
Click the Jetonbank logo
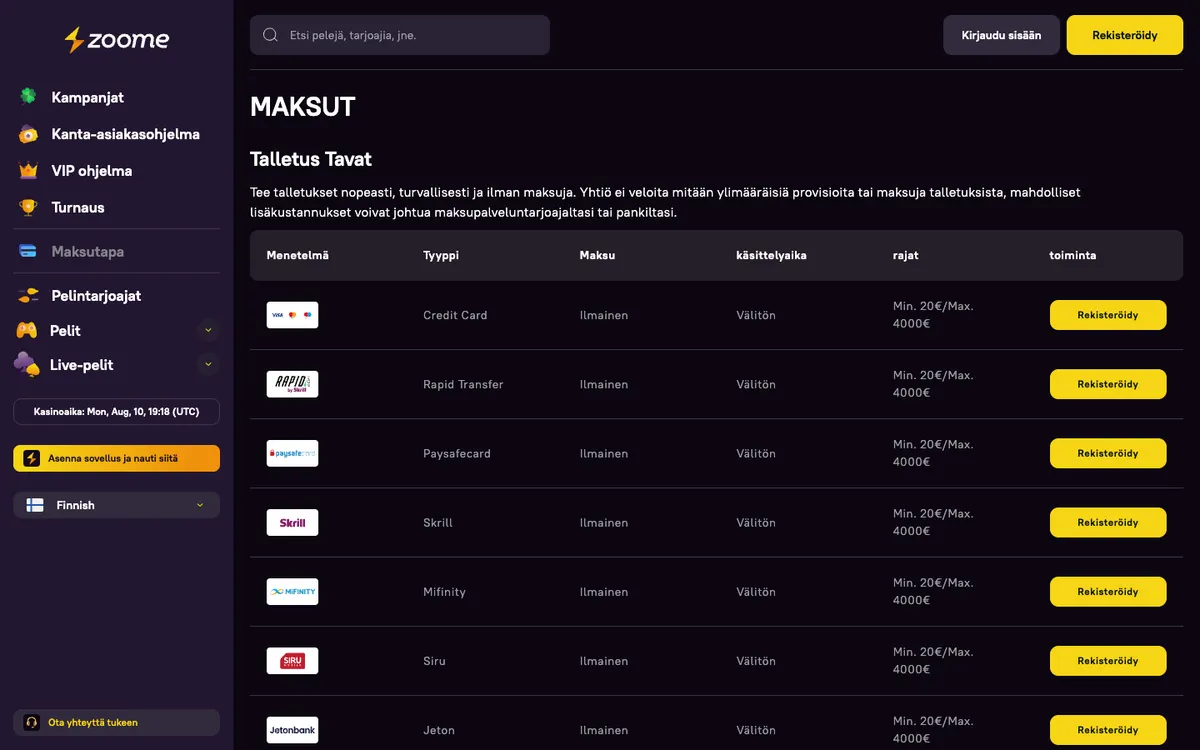[x=292, y=730]
